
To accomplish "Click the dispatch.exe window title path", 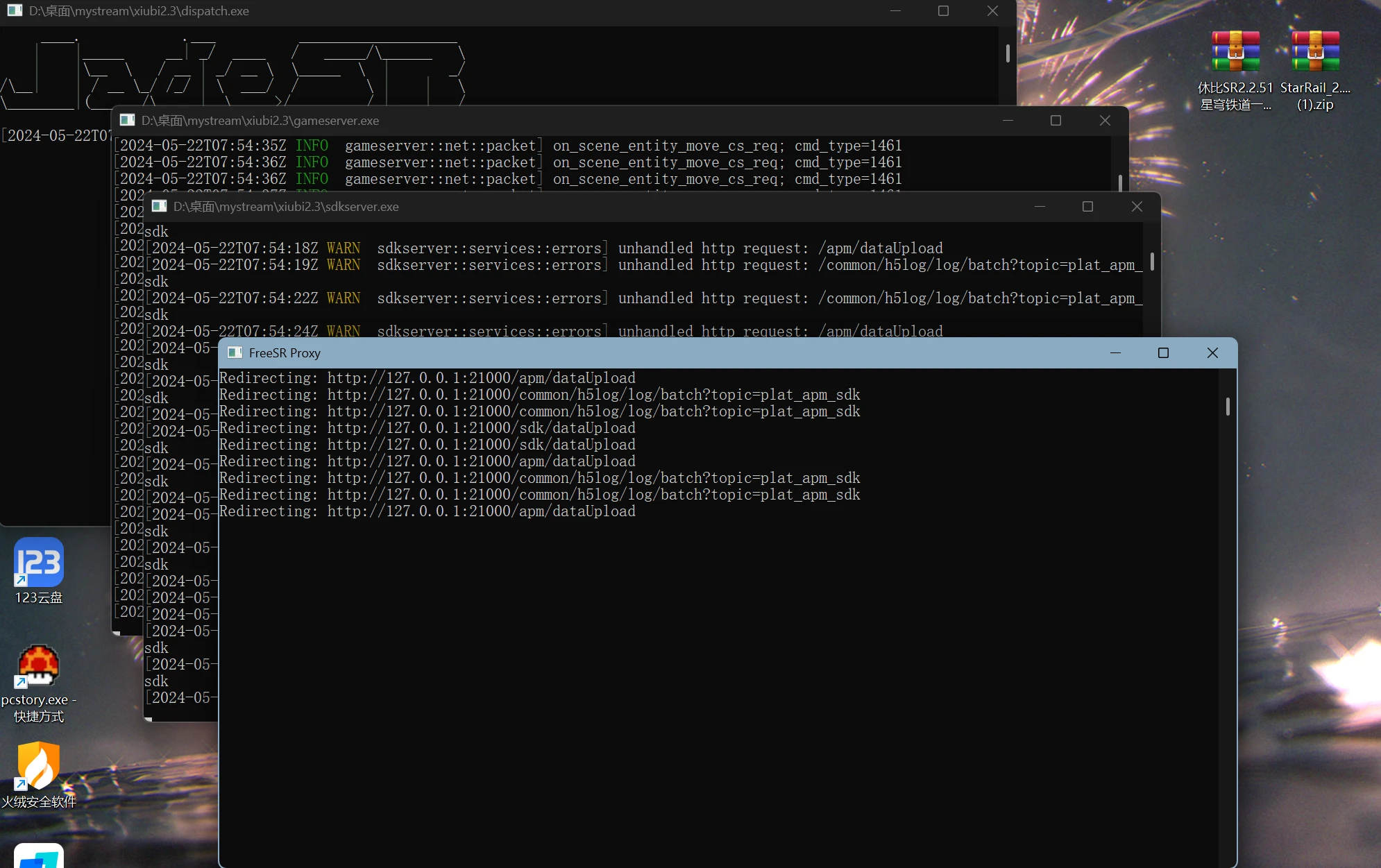I will (x=139, y=10).
